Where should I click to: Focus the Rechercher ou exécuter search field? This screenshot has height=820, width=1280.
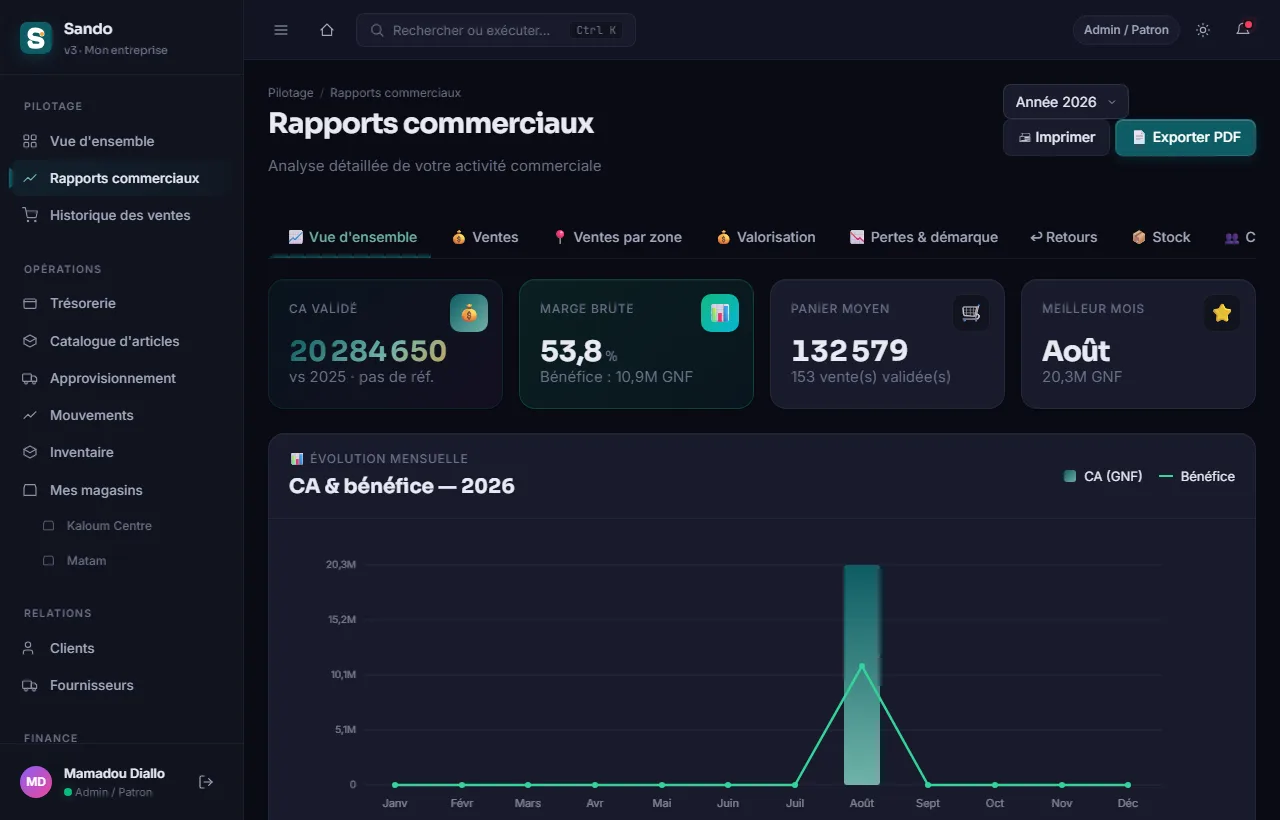(496, 30)
